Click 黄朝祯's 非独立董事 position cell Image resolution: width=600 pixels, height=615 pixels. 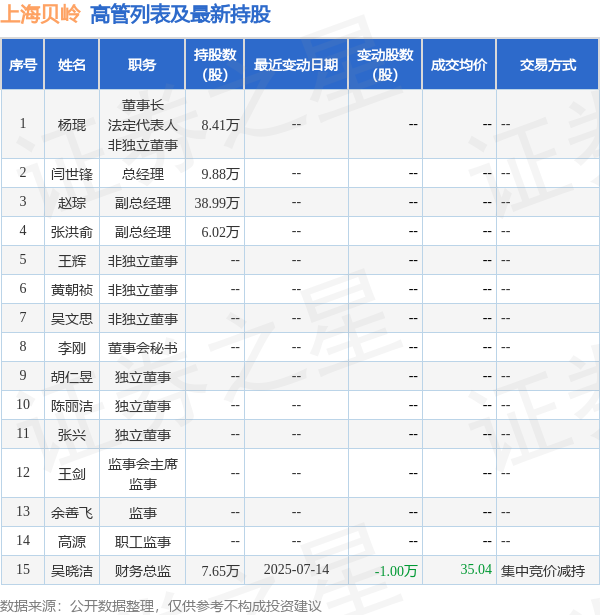142,290
